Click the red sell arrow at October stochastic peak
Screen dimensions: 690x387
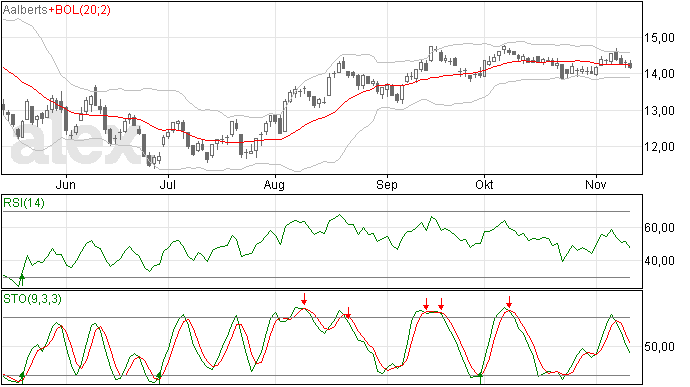509,302
